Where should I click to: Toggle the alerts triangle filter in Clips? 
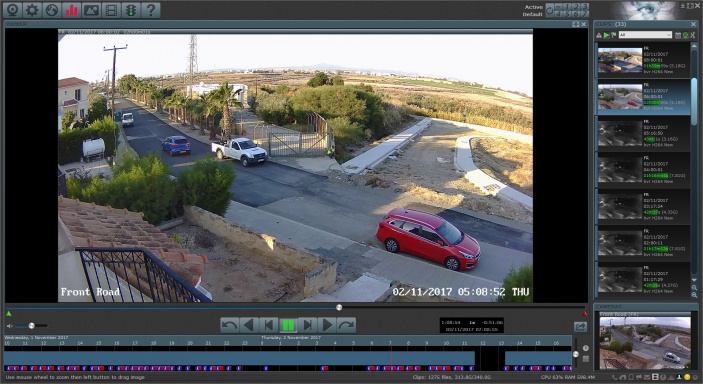(x=599, y=35)
